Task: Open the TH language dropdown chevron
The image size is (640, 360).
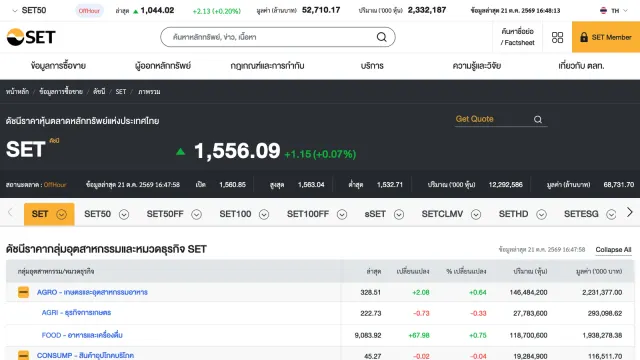Action: 625,11
